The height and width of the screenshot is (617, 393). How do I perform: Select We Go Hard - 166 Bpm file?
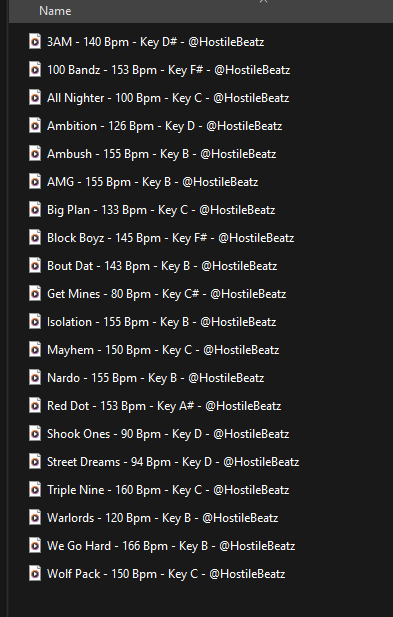[171, 546]
